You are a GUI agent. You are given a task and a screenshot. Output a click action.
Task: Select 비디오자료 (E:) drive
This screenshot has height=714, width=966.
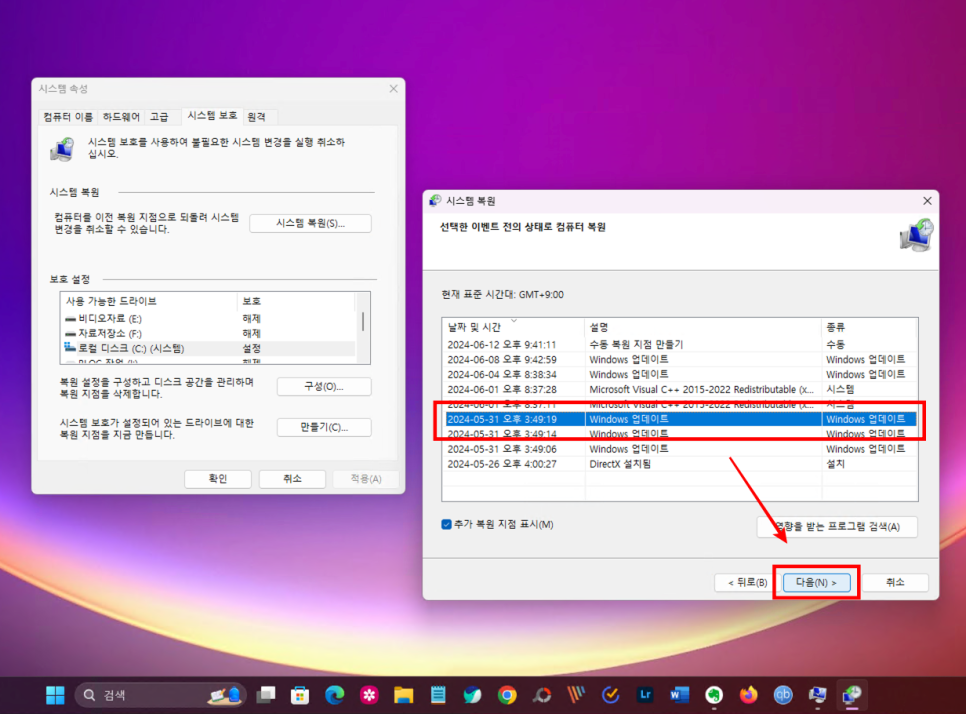[x=209, y=318]
